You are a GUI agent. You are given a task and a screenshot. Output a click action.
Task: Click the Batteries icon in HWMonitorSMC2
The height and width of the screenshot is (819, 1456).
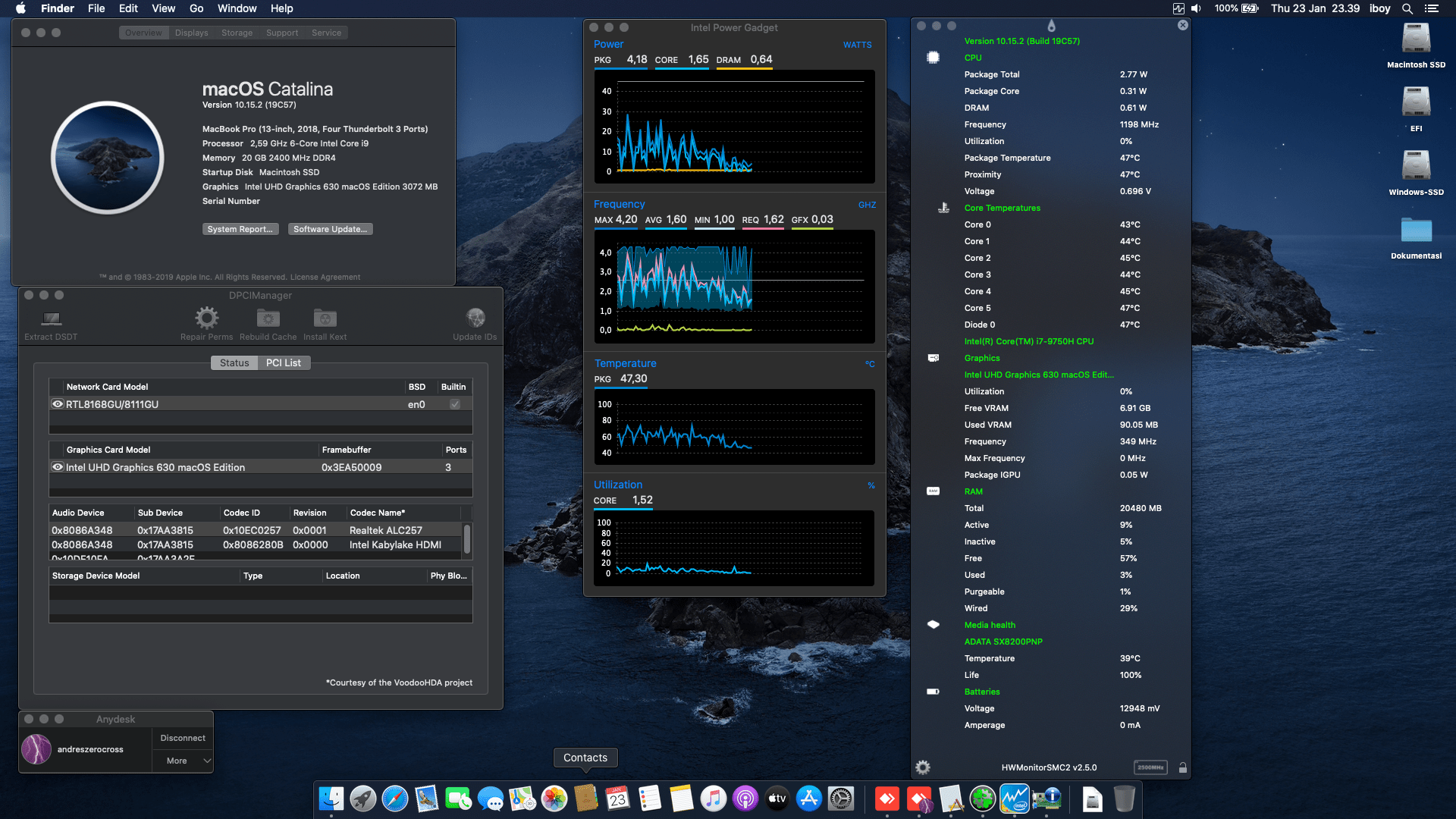click(934, 692)
